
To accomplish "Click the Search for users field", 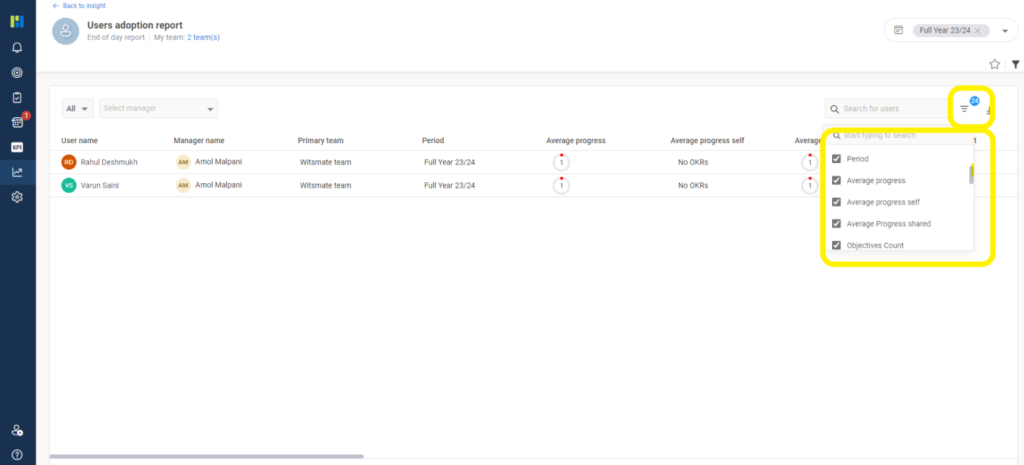I will point(884,109).
